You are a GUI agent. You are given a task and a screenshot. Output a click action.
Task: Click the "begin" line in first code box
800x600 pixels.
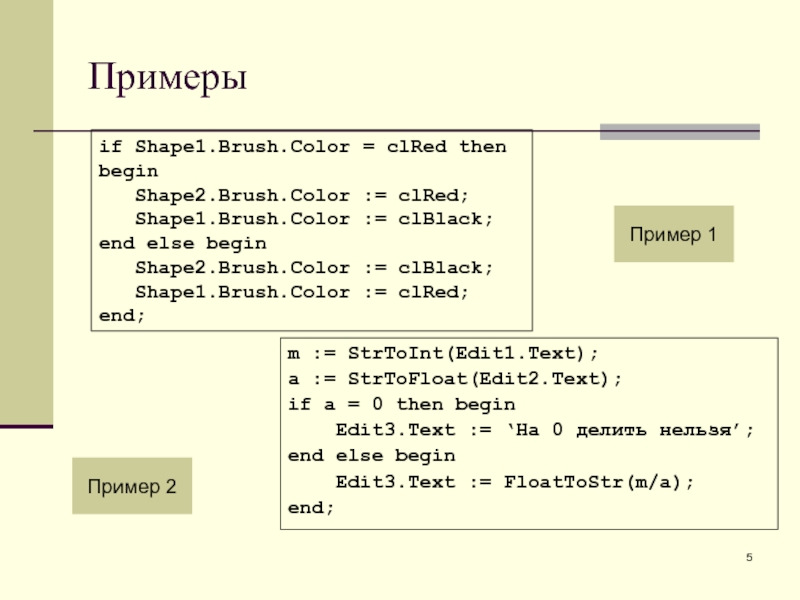pyautogui.click(x=122, y=171)
